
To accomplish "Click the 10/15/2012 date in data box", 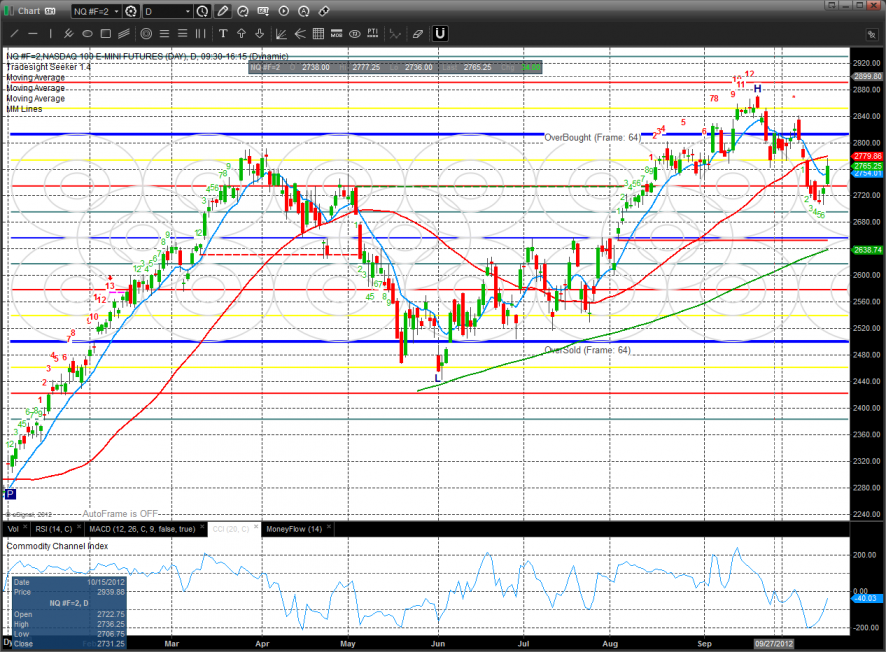I will [106, 582].
